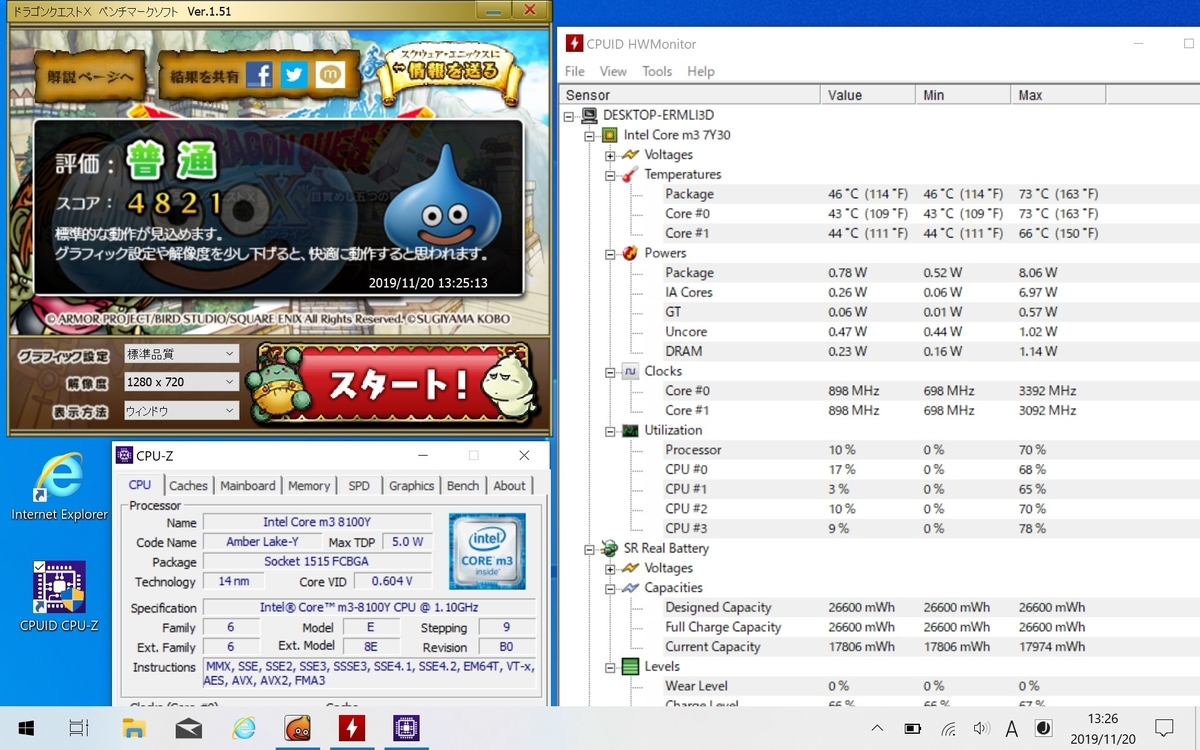
Task: Expand the battery Voltages node
Action: [610, 569]
